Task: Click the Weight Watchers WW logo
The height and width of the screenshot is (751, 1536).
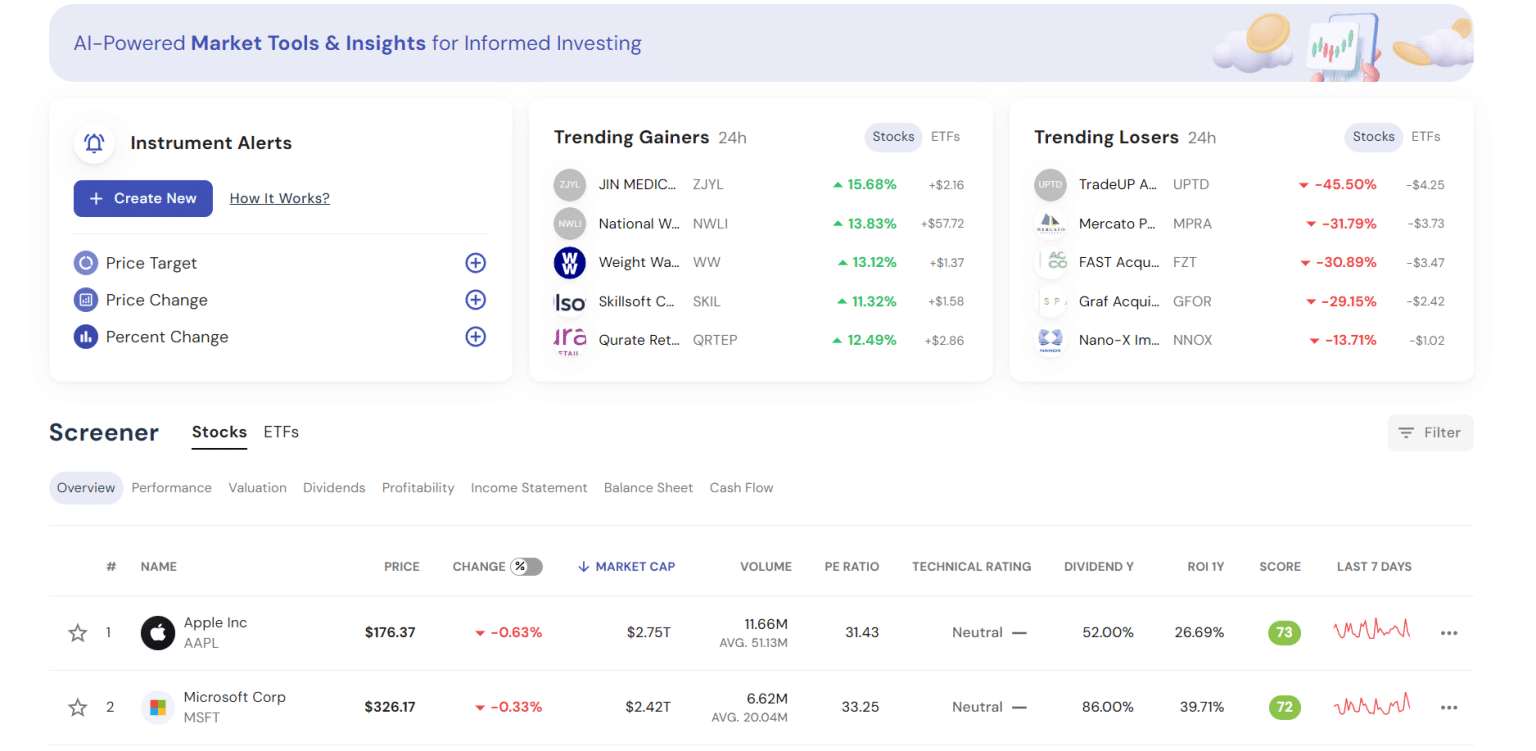Action: click(570, 263)
